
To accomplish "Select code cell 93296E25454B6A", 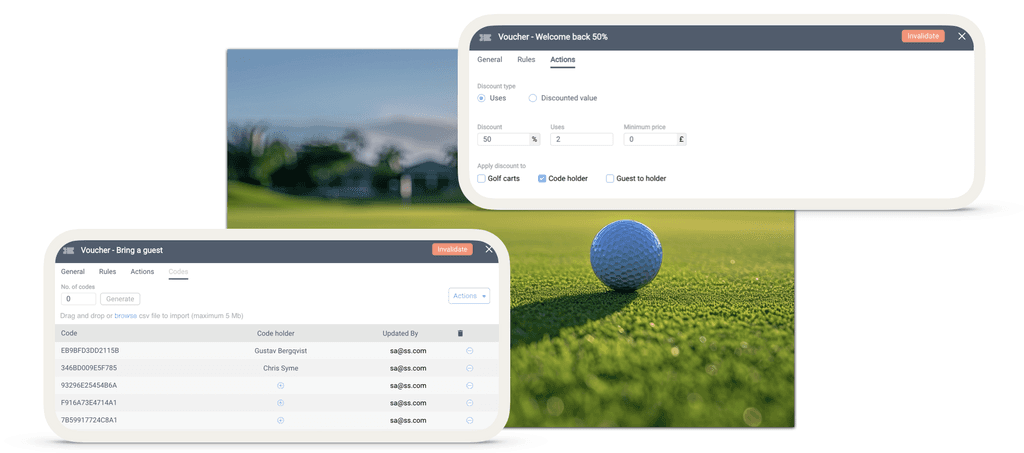I will 89,386.
